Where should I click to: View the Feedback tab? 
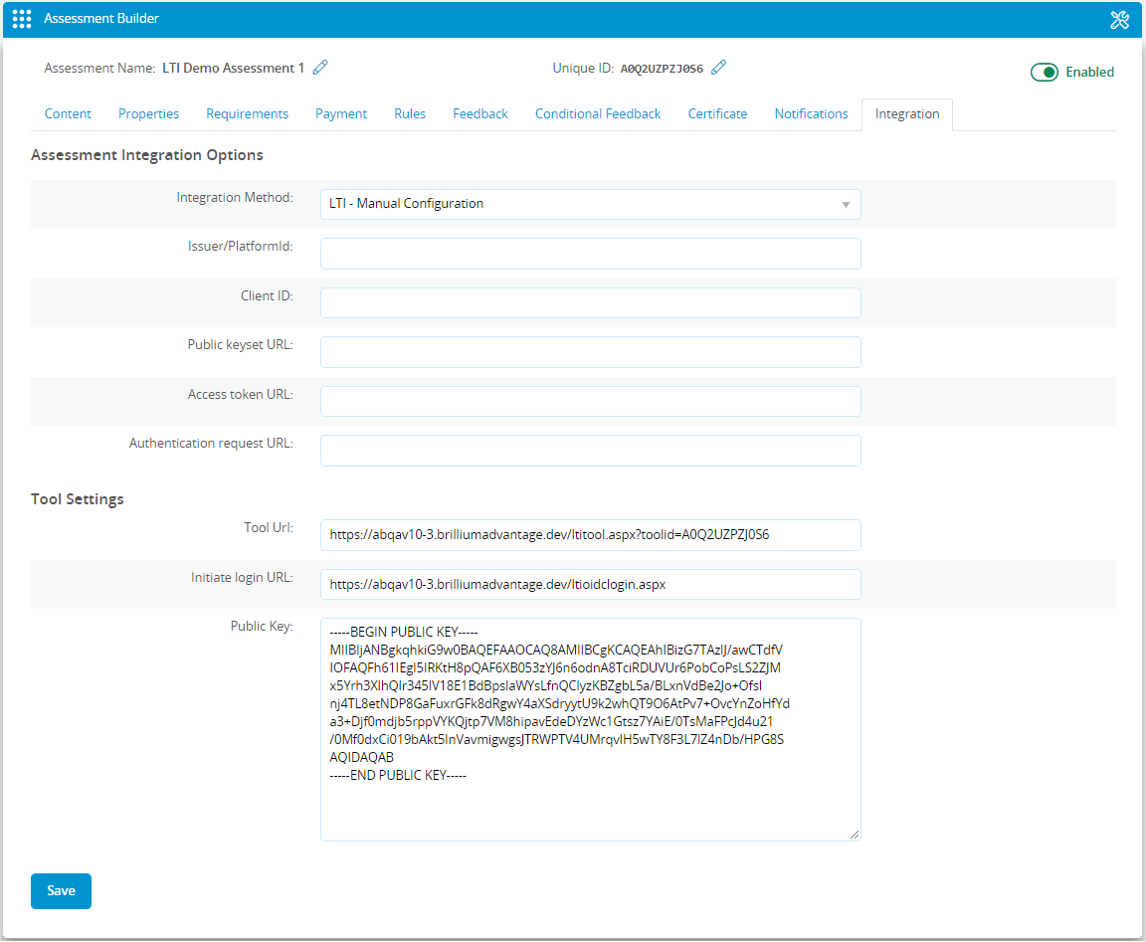(x=480, y=114)
